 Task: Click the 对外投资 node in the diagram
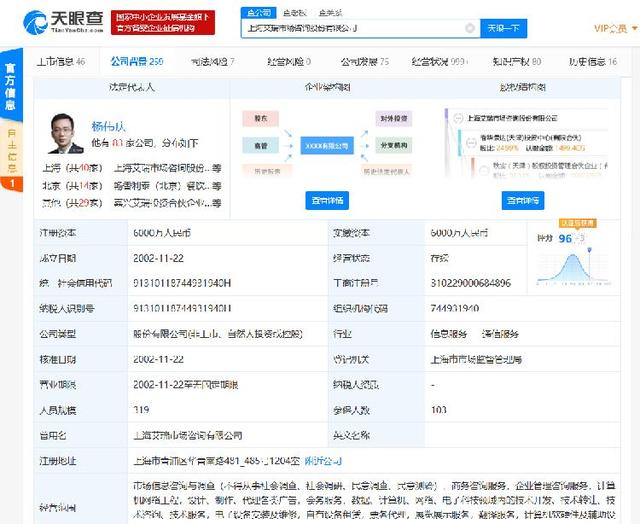point(393,118)
